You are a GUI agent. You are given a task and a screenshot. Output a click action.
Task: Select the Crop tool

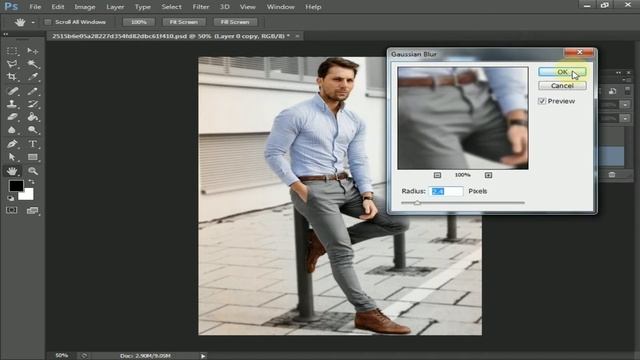coord(12,77)
